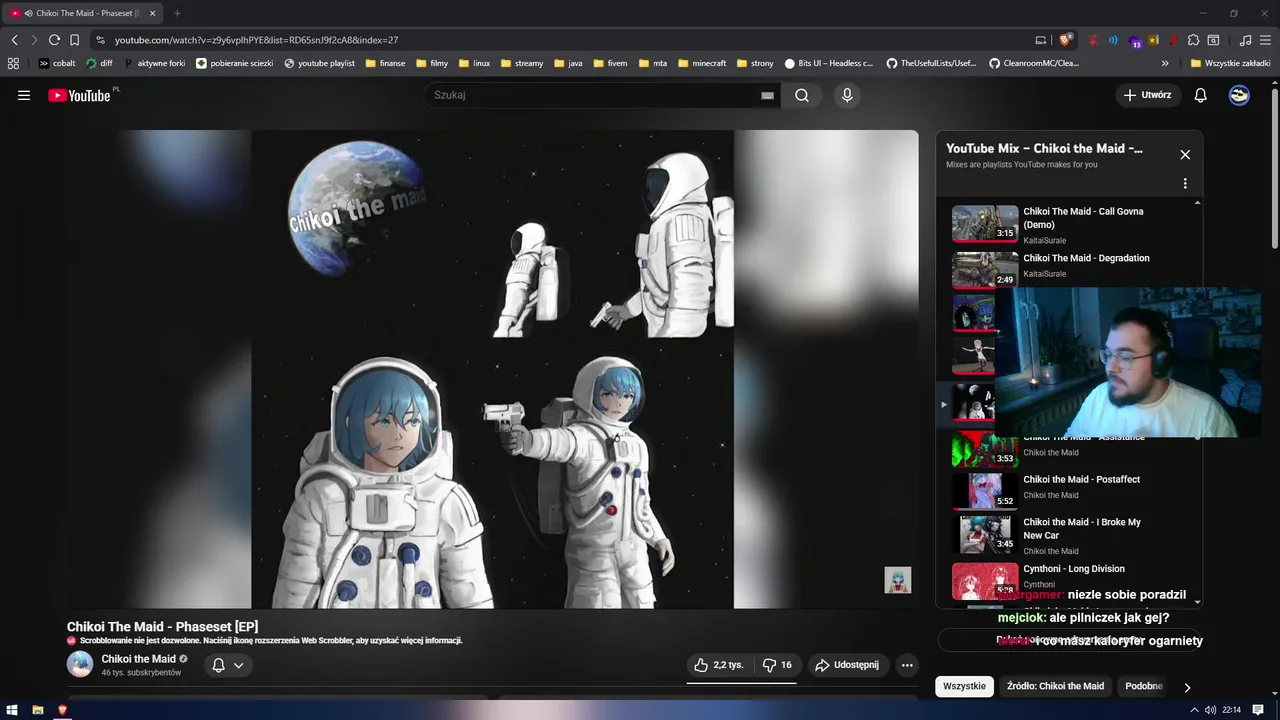
Task: Click the video player area
Action: click(492, 369)
